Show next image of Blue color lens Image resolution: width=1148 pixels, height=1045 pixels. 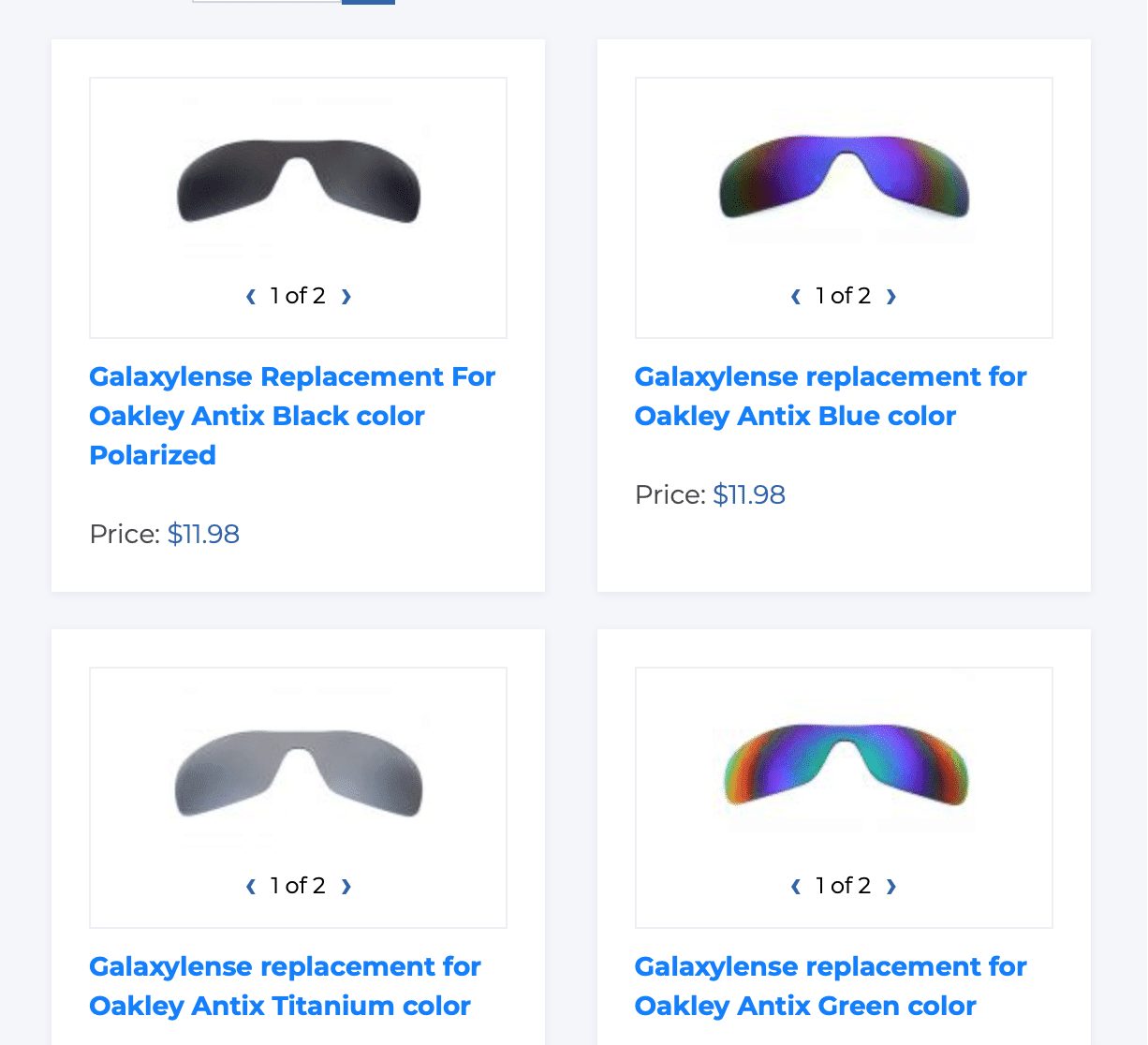point(891,296)
